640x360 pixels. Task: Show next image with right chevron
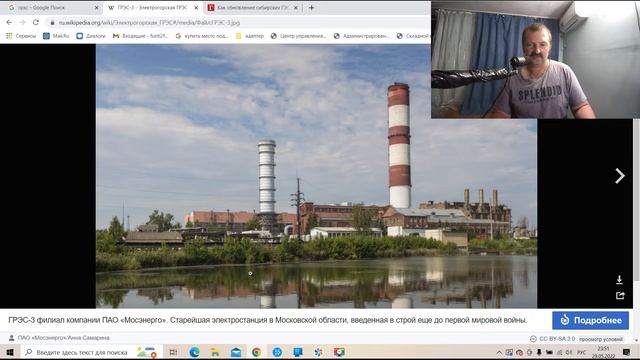click(x=620, y=176)
